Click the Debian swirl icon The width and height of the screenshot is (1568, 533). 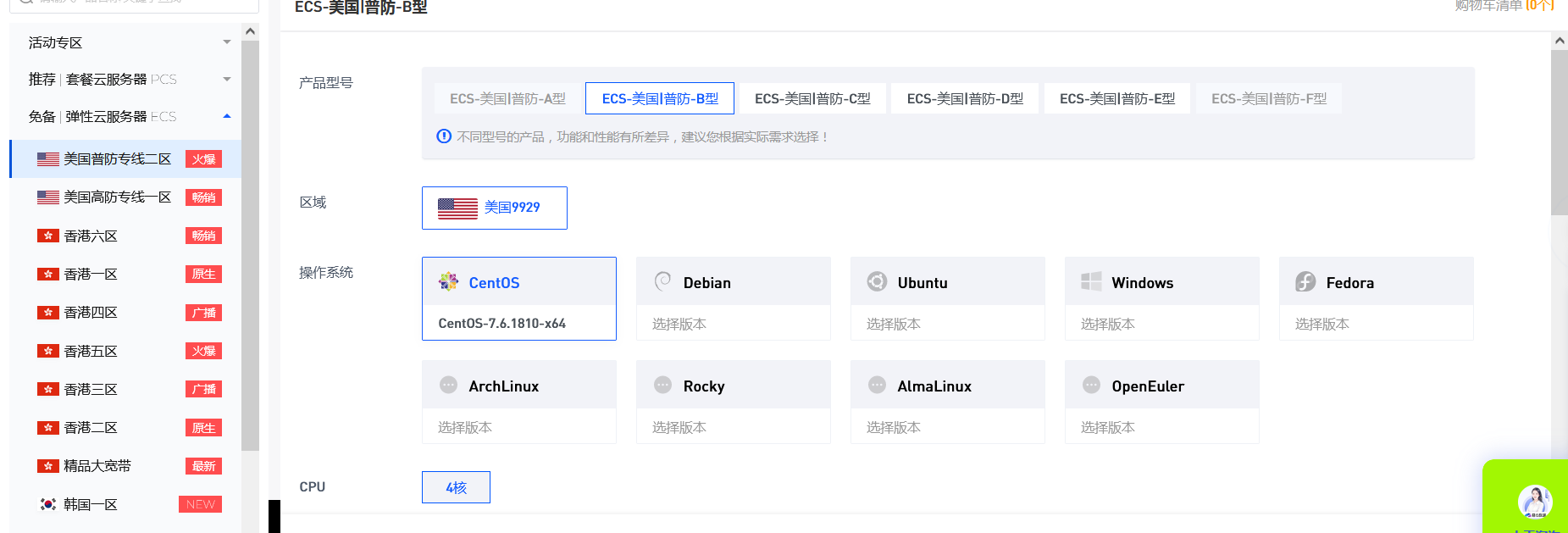point(662,281)
